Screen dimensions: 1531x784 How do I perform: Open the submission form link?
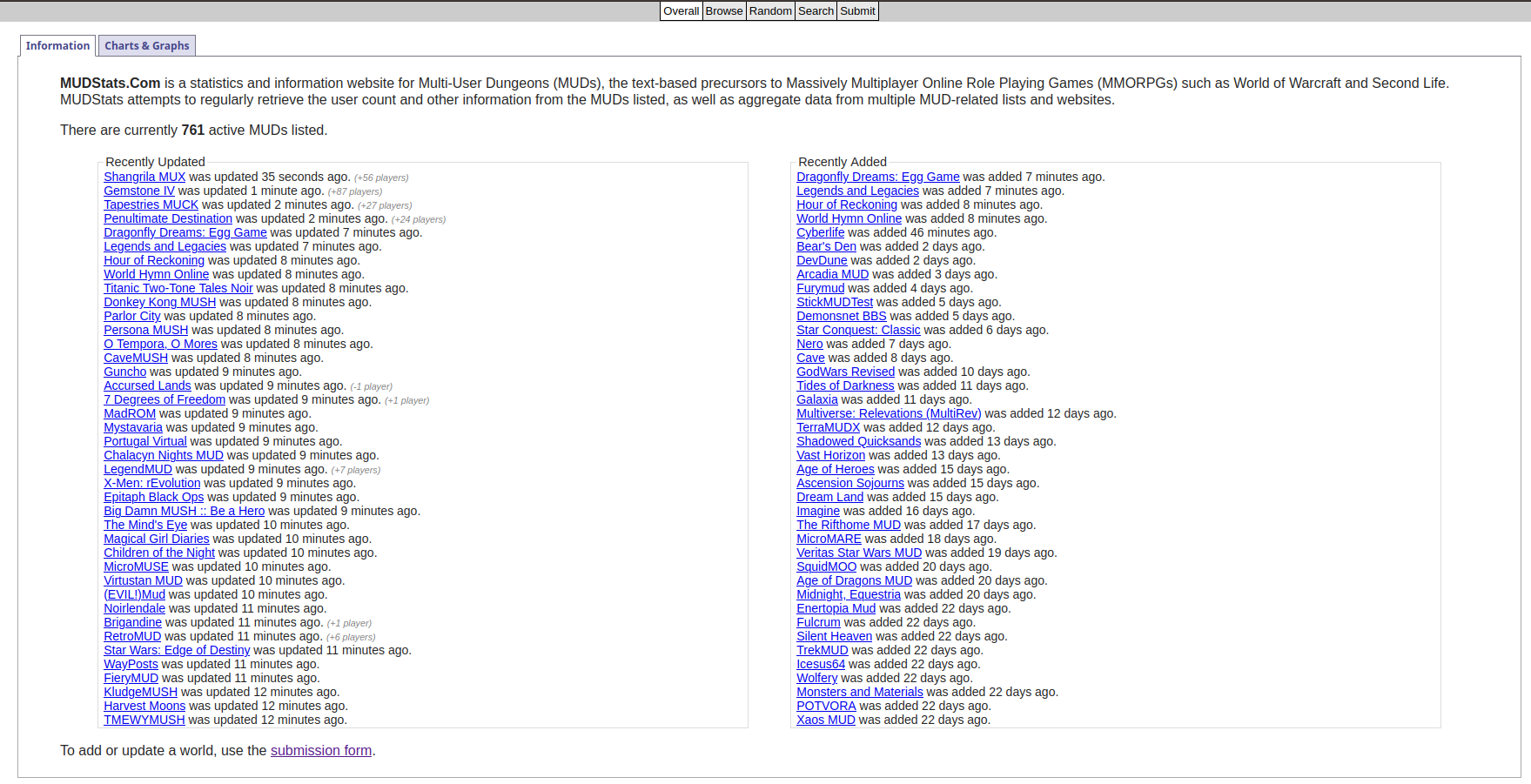point(321,751)
